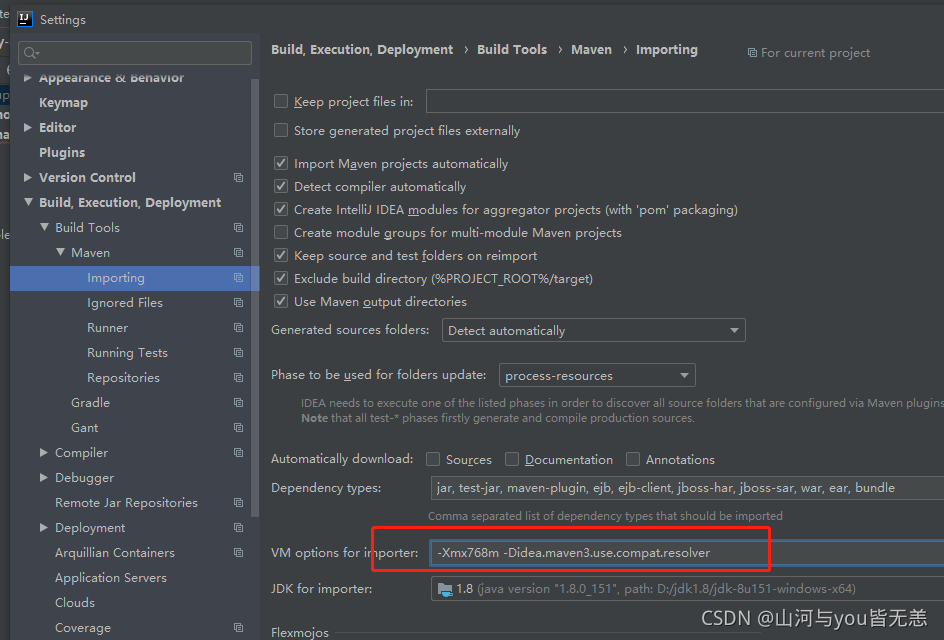944x640 pixels.
Task: Select Repositories under Maven
Action: tap(123, 378)
